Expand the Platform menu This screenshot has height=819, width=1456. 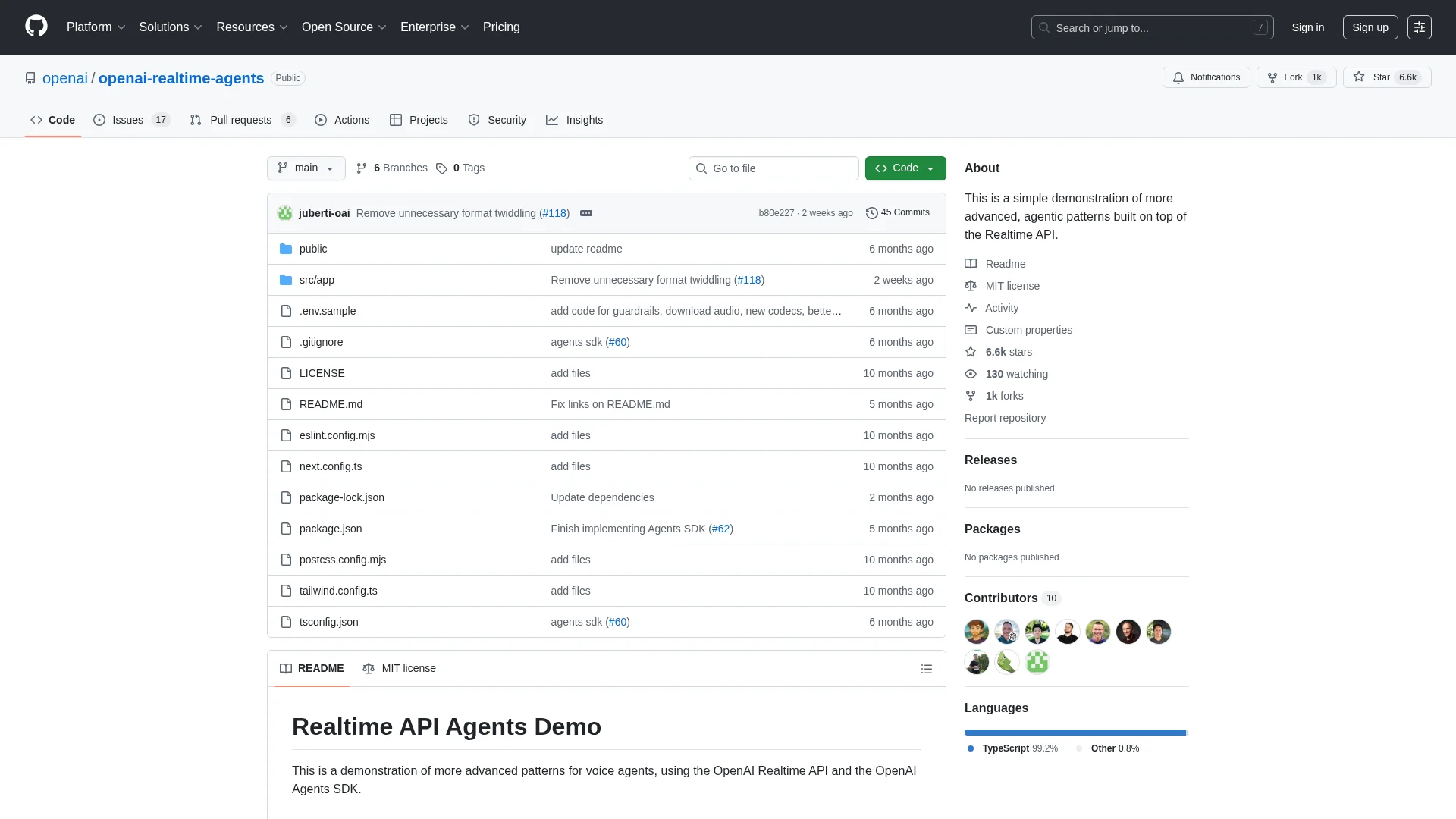pyautogui.click(x=96, y=27)
